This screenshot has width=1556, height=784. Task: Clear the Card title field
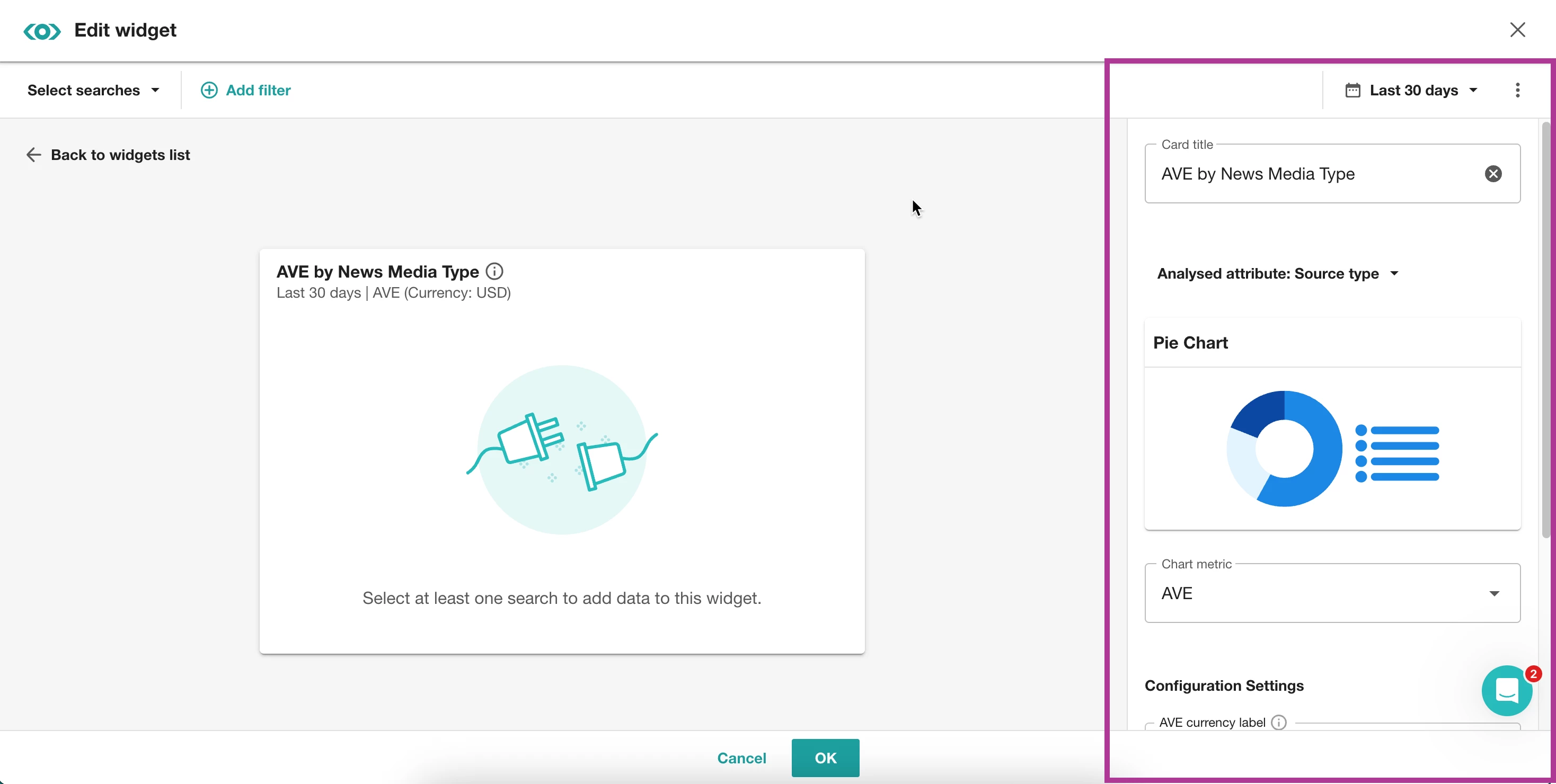pos(1492,174)
